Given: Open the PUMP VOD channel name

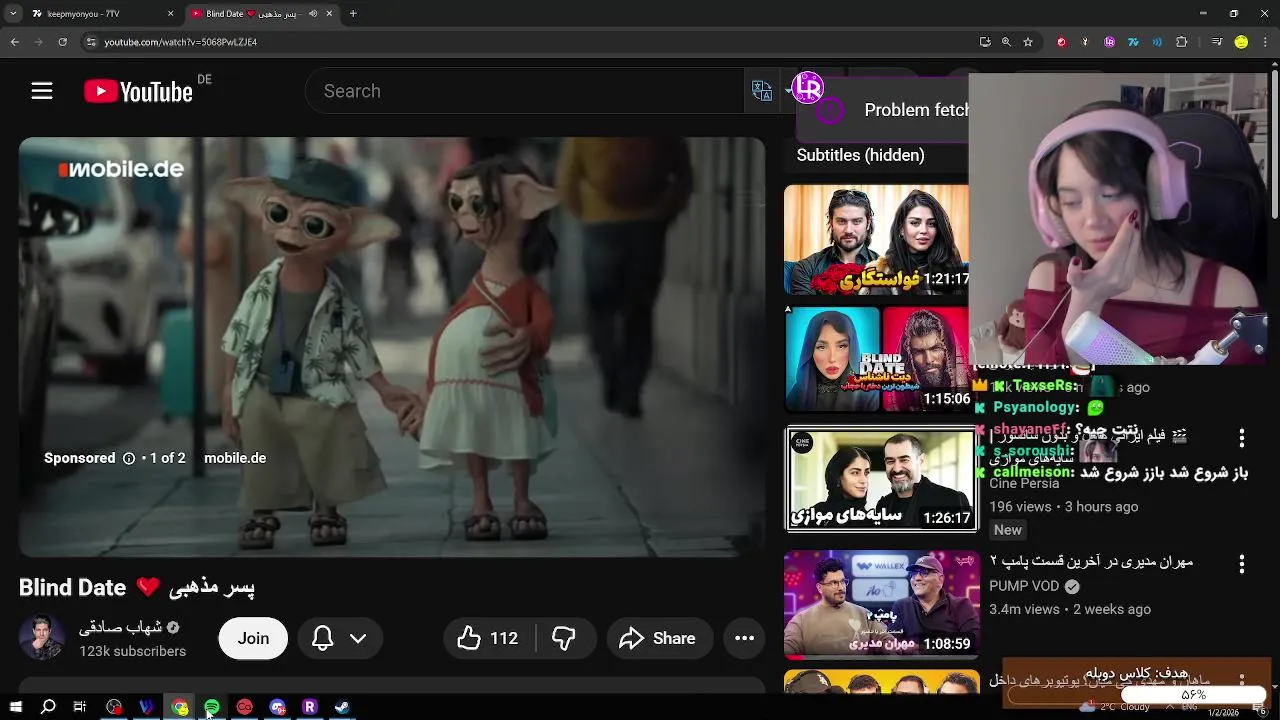Looking at the screenshot, I should pos(1024,586).
